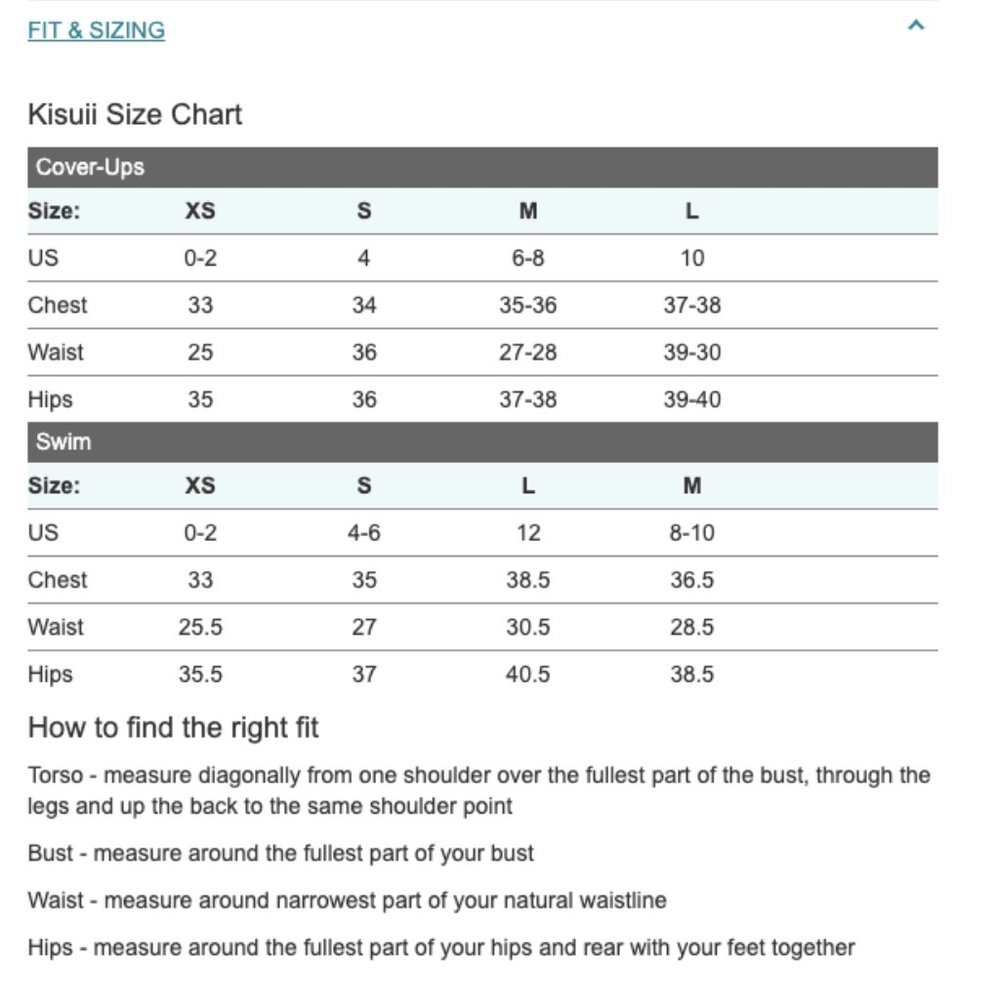Select the Swim US size 12 cell
1000x1000 pixels.
pyautogui.click(x=528, y=533)
